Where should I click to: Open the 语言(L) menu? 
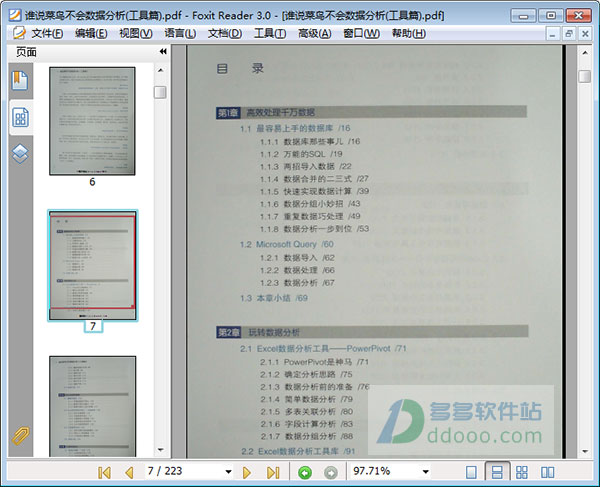pyautogui.click(x=180, y=34)
